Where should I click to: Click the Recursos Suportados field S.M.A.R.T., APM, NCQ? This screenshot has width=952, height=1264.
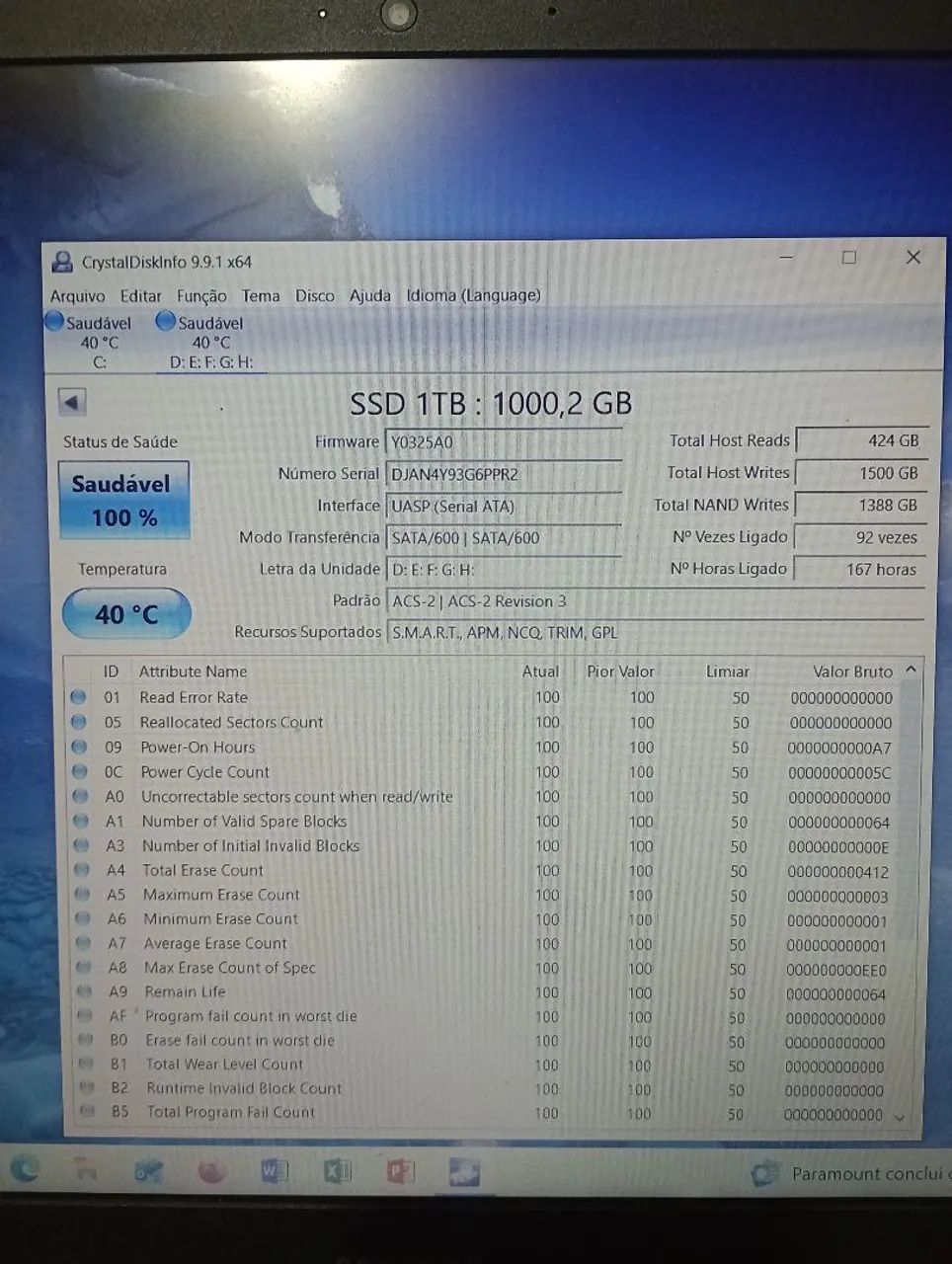656,633
